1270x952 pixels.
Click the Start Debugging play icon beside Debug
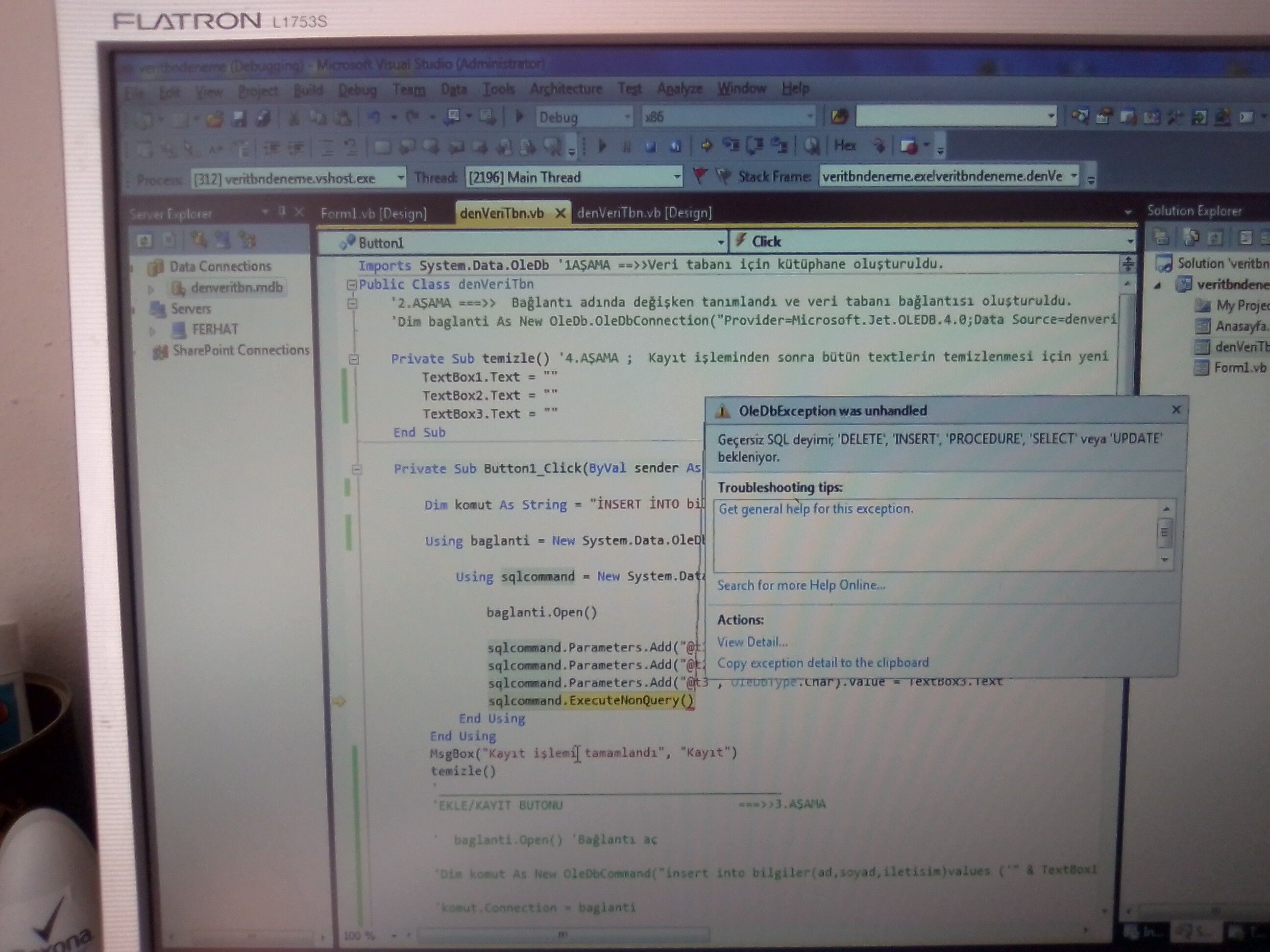pyautogui.click(x=519, y=117)
